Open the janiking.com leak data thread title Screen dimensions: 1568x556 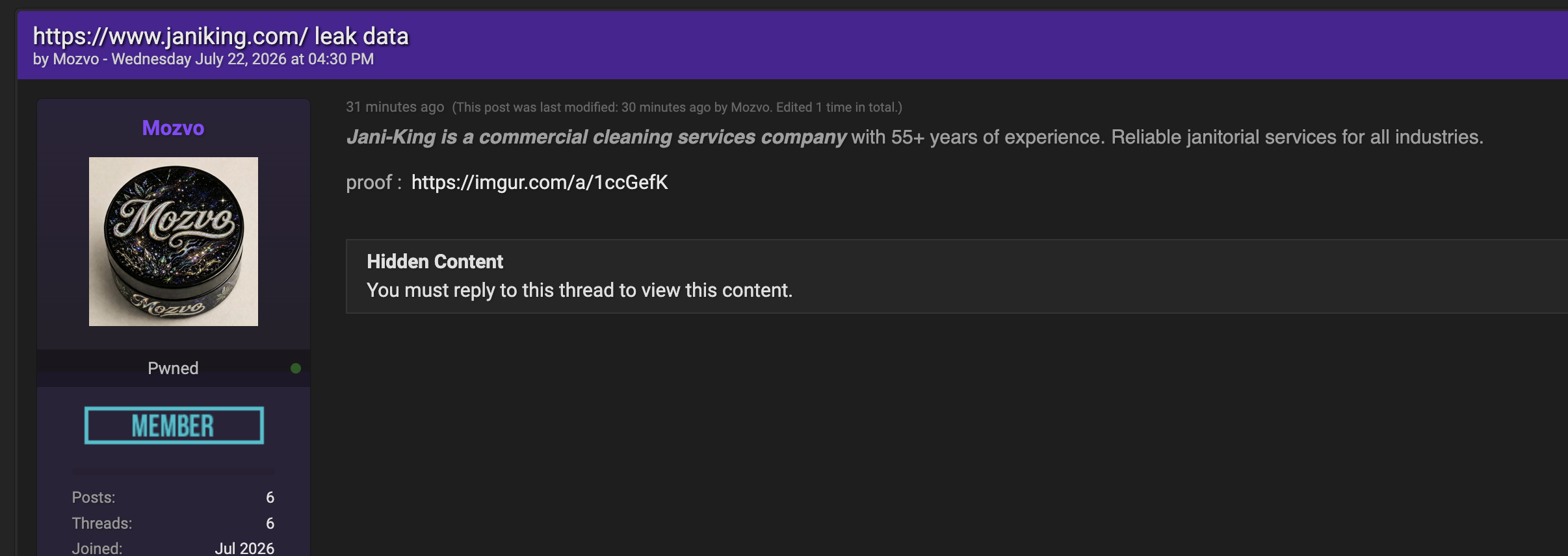(221, 36)
